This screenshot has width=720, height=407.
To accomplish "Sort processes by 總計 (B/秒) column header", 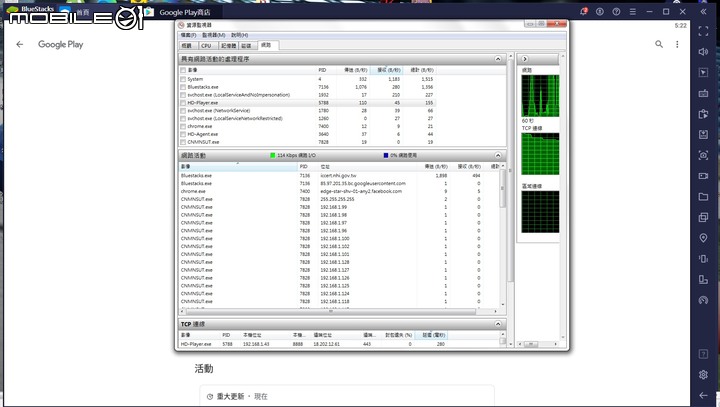I will coord(422,70).
